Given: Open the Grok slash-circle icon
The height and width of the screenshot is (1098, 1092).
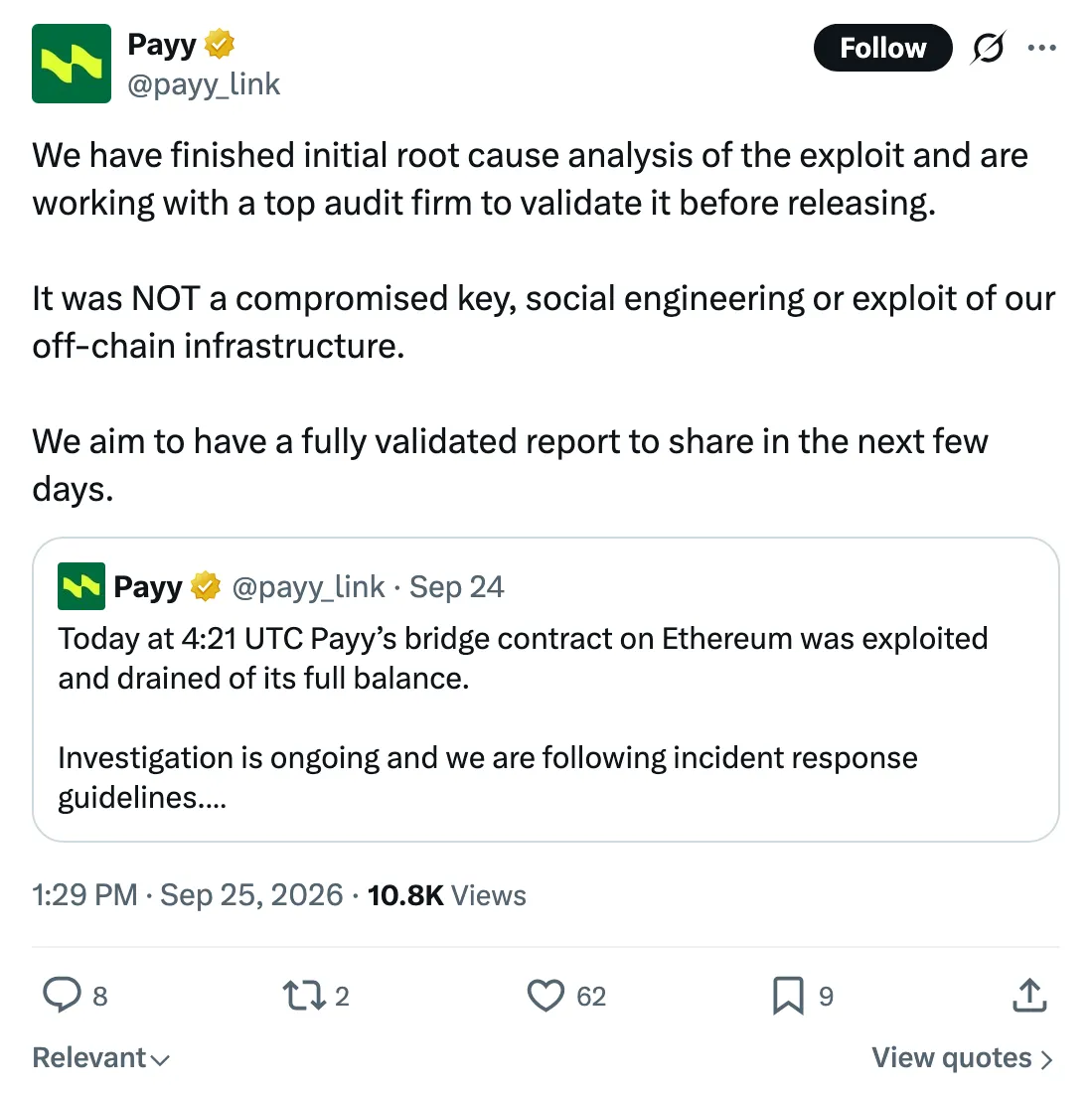Looking at the screenshot, I should (989, 48).
